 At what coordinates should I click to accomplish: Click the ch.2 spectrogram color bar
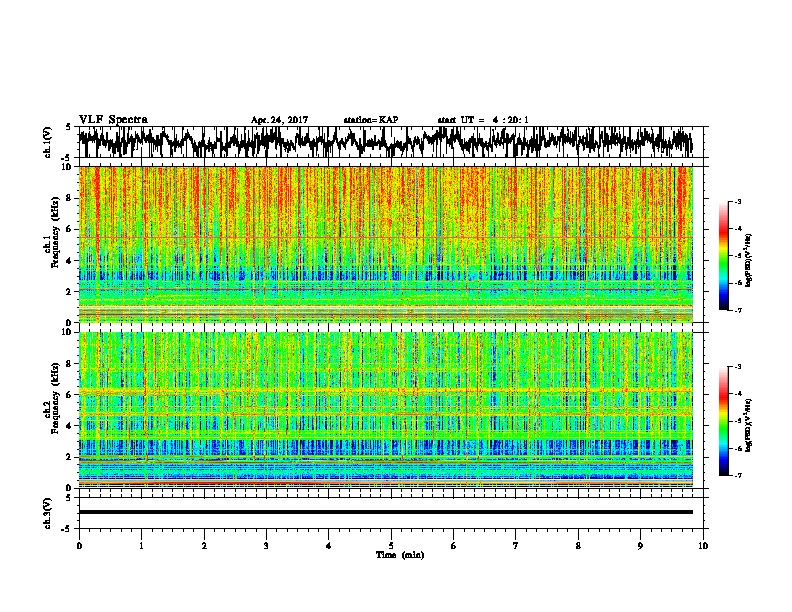pyautogui.click(x=723, y=421)
